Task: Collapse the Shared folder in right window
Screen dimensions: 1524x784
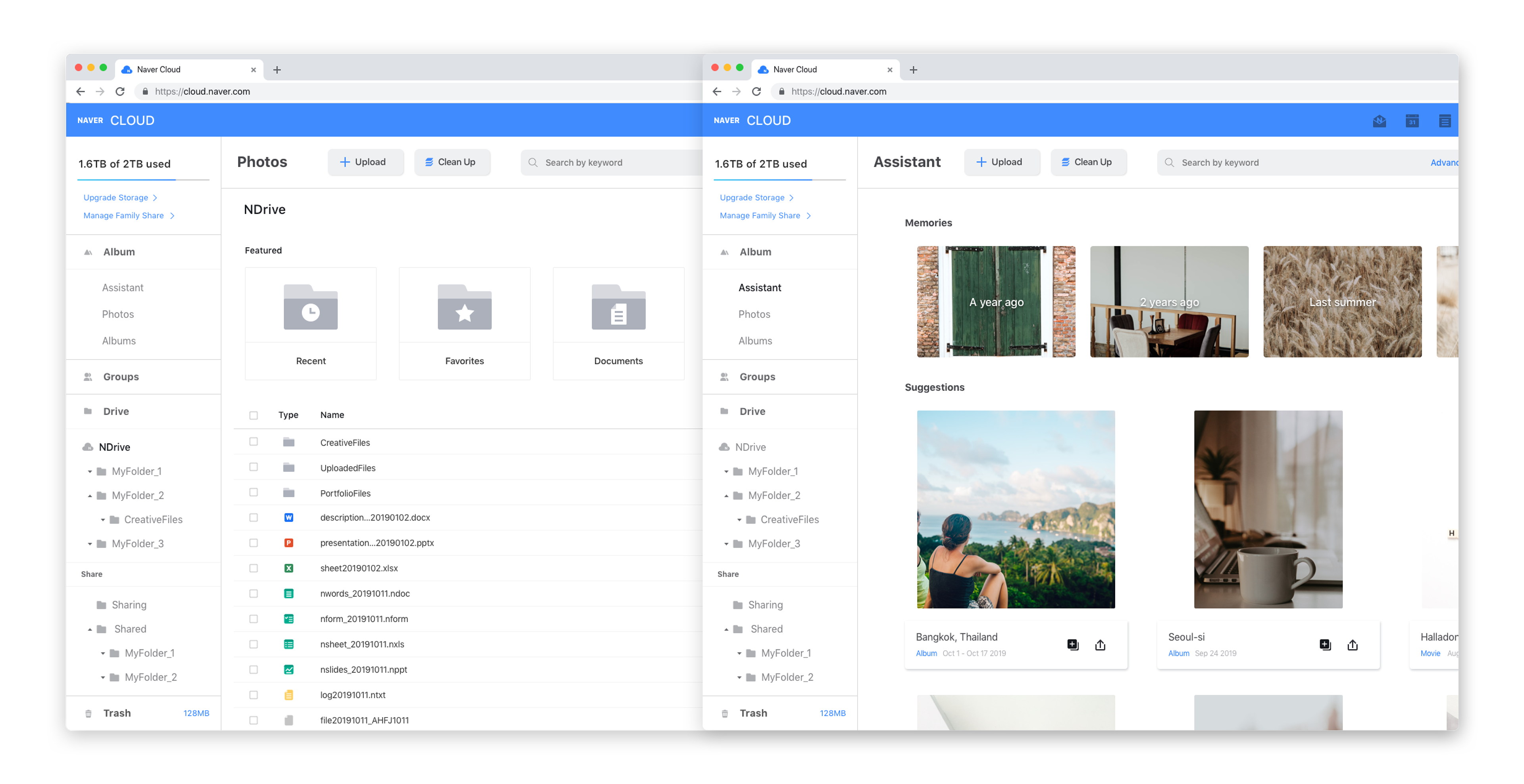Action: pyautogui.click(x=727, y=630)
